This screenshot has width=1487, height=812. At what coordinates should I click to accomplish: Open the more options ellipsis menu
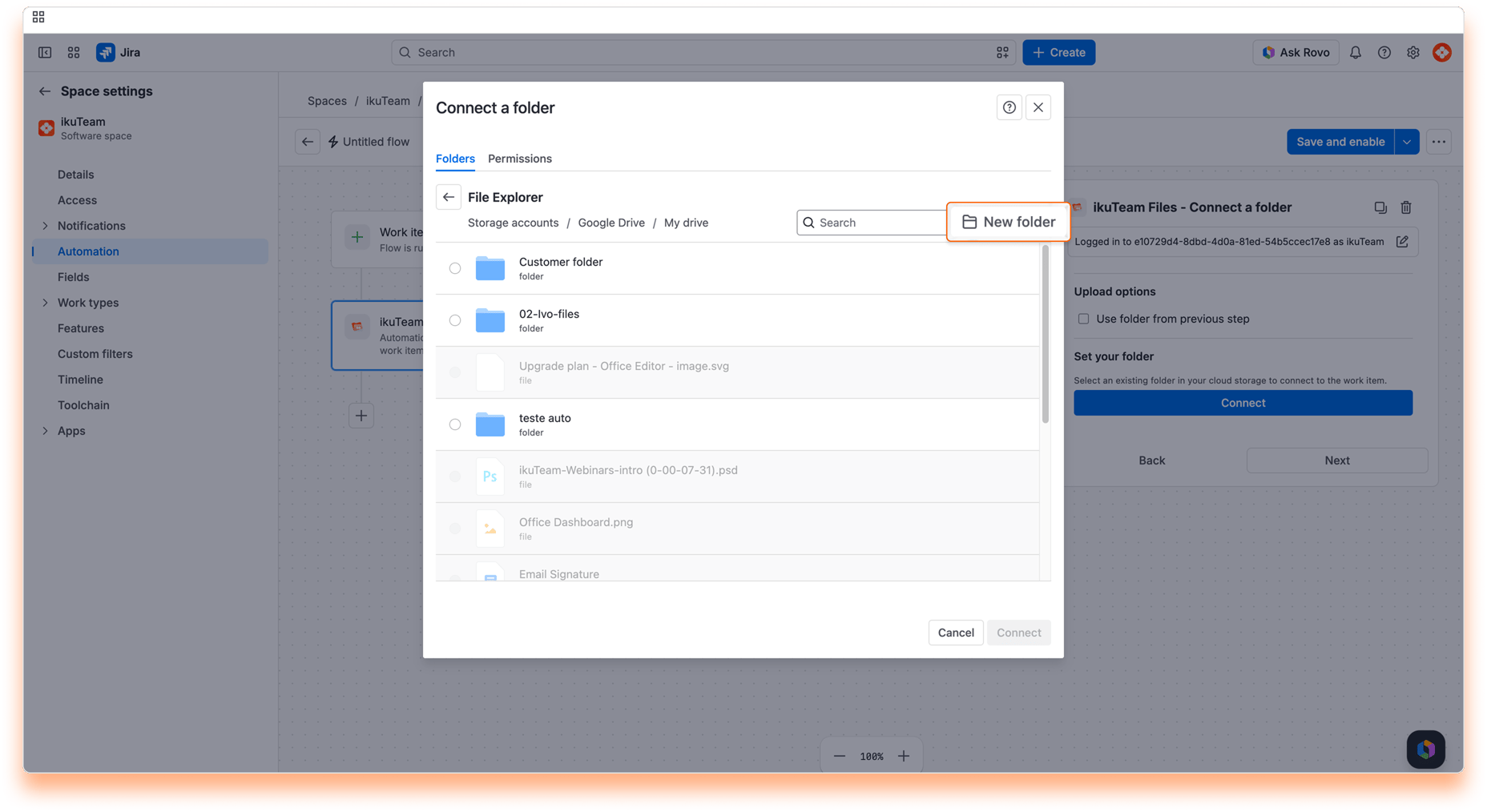tap(1439, 142)
